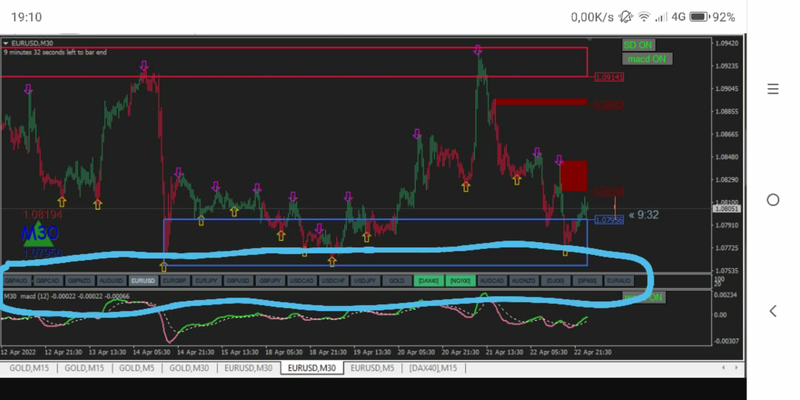Image resolution: width=800 pixels, height=400 pixels.
Task: Switch chart to AUDNZD symbol button
Action: click(x=523, y=281)
